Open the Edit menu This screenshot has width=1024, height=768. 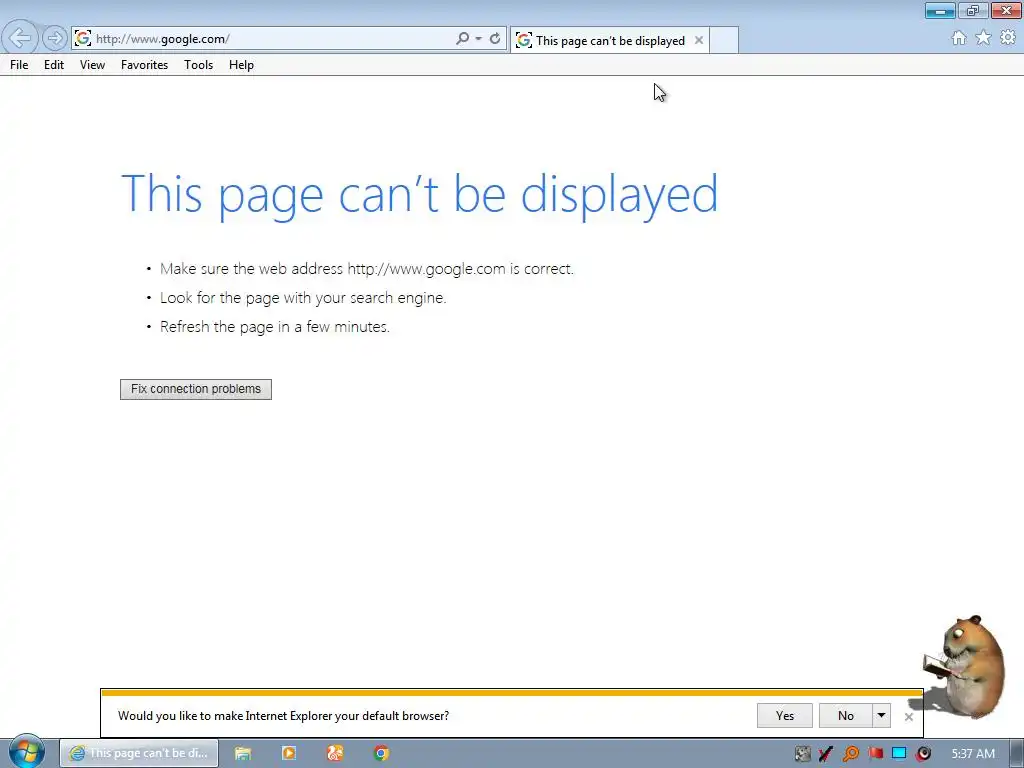pos(54,65)
